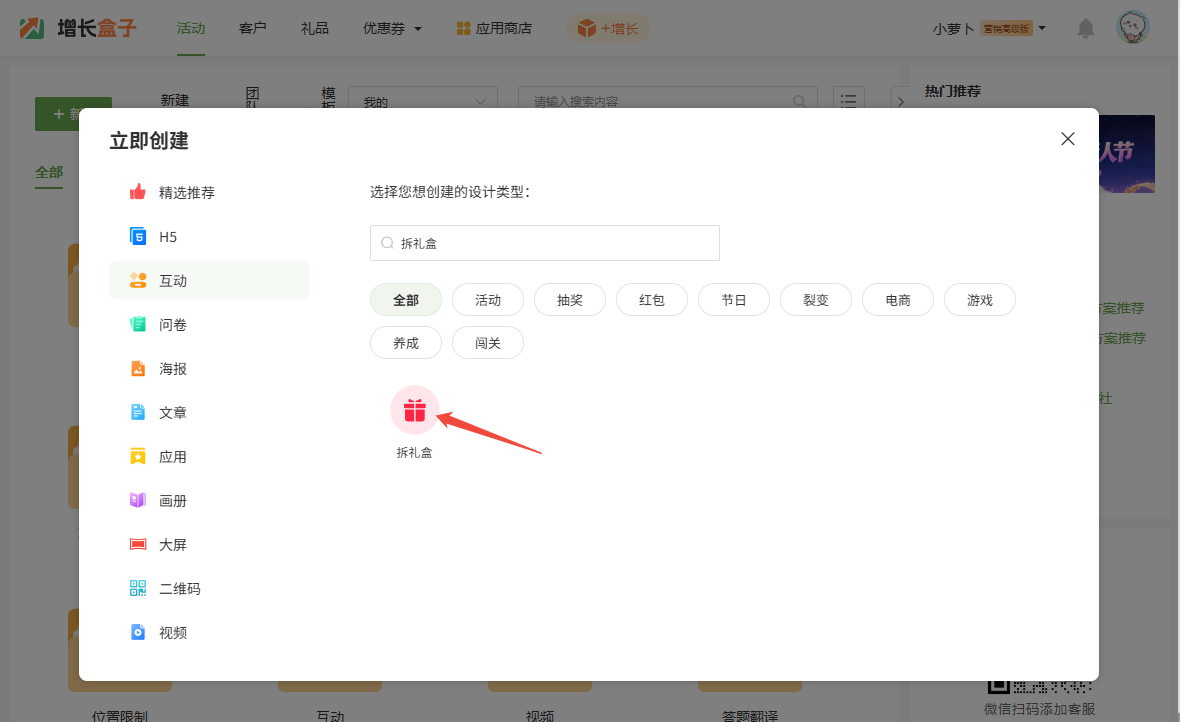Viewport: 1180px width, 722px height.
Task: Open the 礼品 menu tab
Action: (314, 29)
